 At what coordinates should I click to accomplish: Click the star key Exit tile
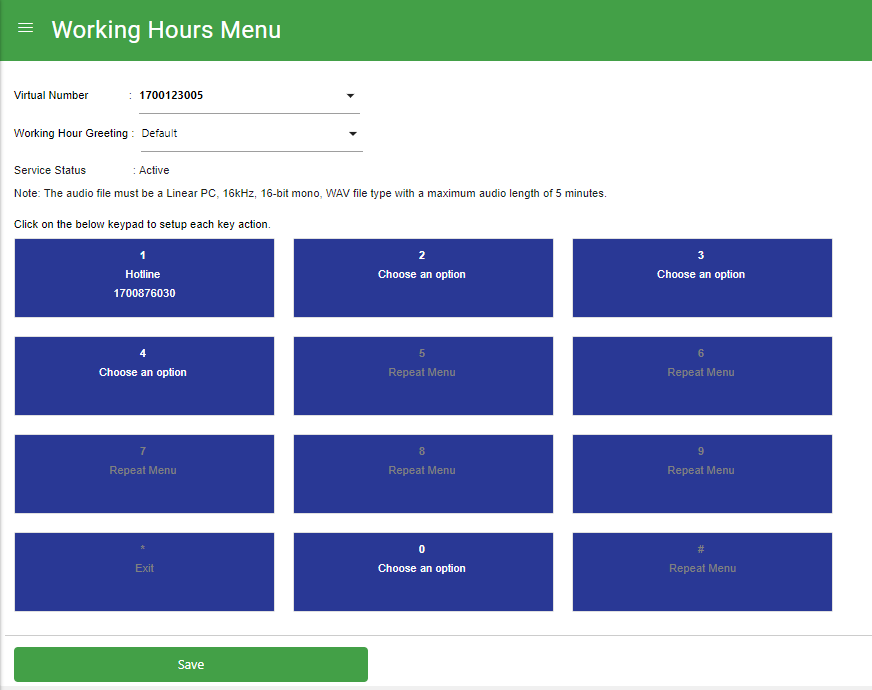(x=145, y=572)
